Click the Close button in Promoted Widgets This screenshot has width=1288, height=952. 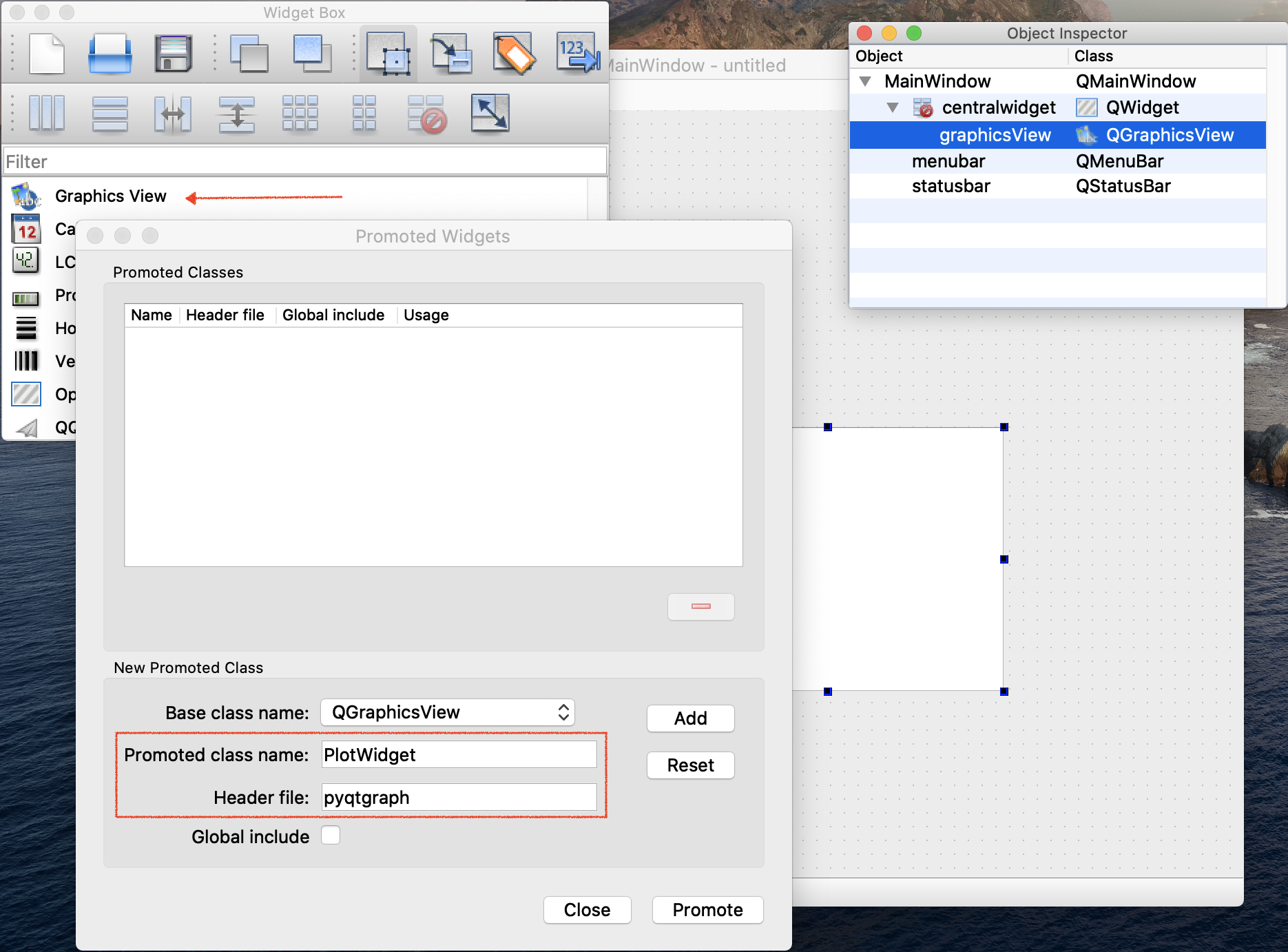(x=588, y=910)
